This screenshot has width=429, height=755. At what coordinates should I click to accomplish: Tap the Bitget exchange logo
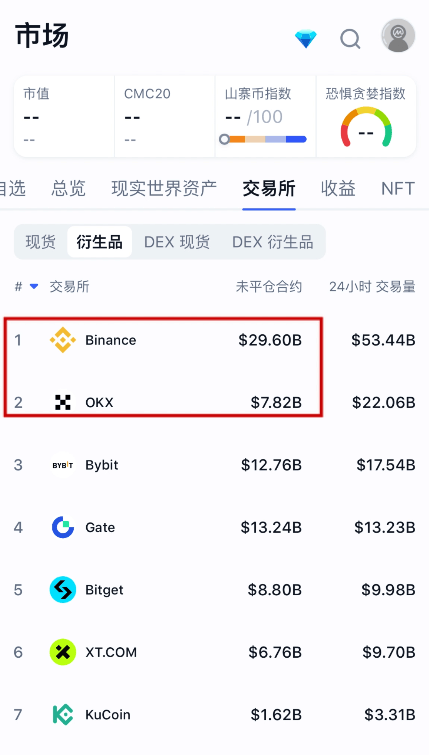(x=63, y=590)
